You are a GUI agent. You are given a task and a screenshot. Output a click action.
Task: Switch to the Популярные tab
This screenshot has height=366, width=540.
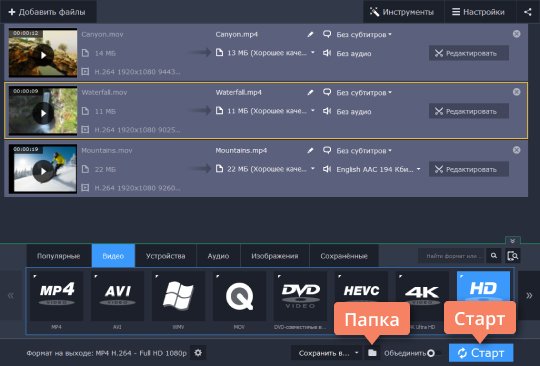point(59,256)
